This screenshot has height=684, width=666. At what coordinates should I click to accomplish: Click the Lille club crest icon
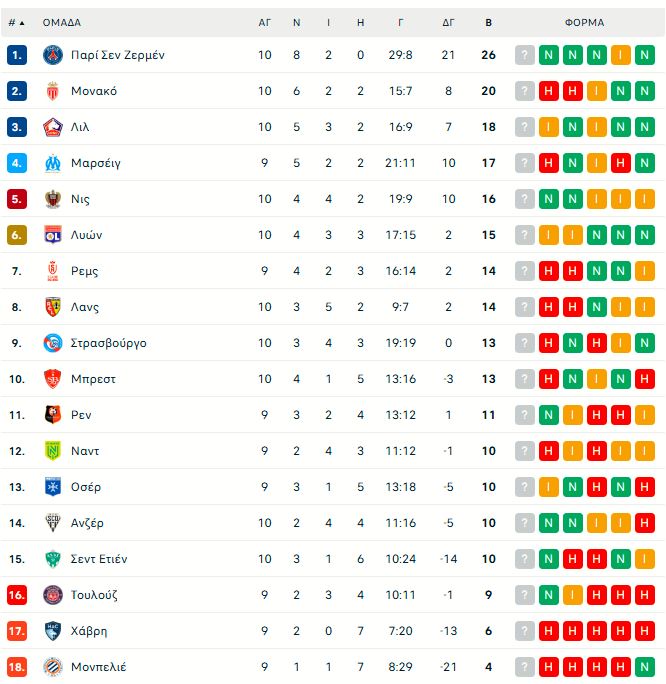(x=53, y=127)
